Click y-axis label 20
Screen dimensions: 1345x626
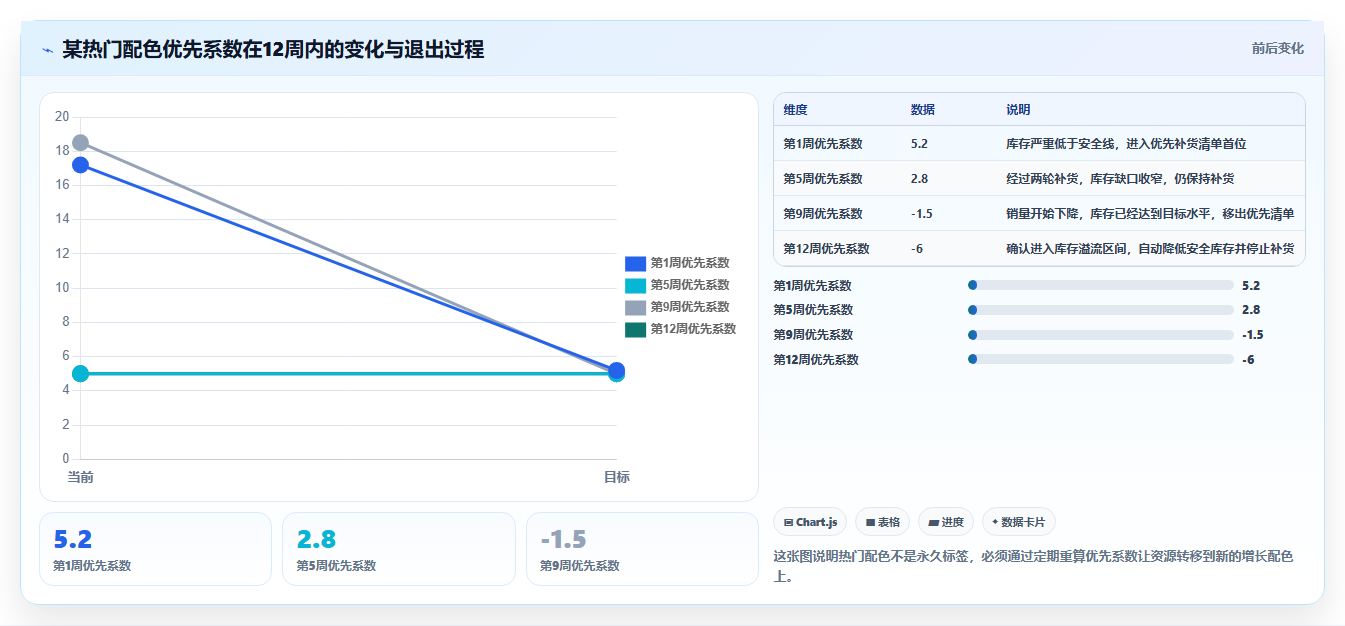coord(62,117)
